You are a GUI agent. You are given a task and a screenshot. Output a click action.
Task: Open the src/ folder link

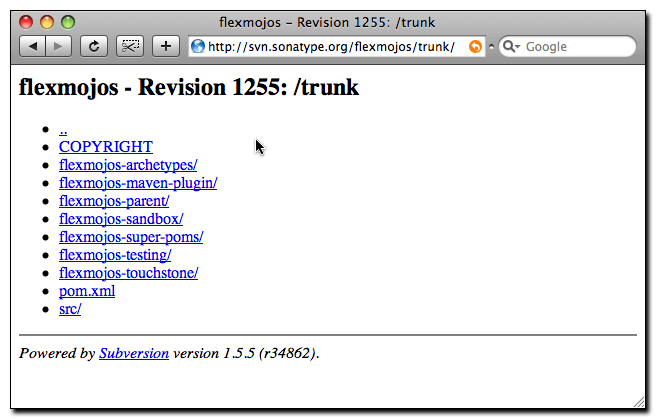click(70, 309)
